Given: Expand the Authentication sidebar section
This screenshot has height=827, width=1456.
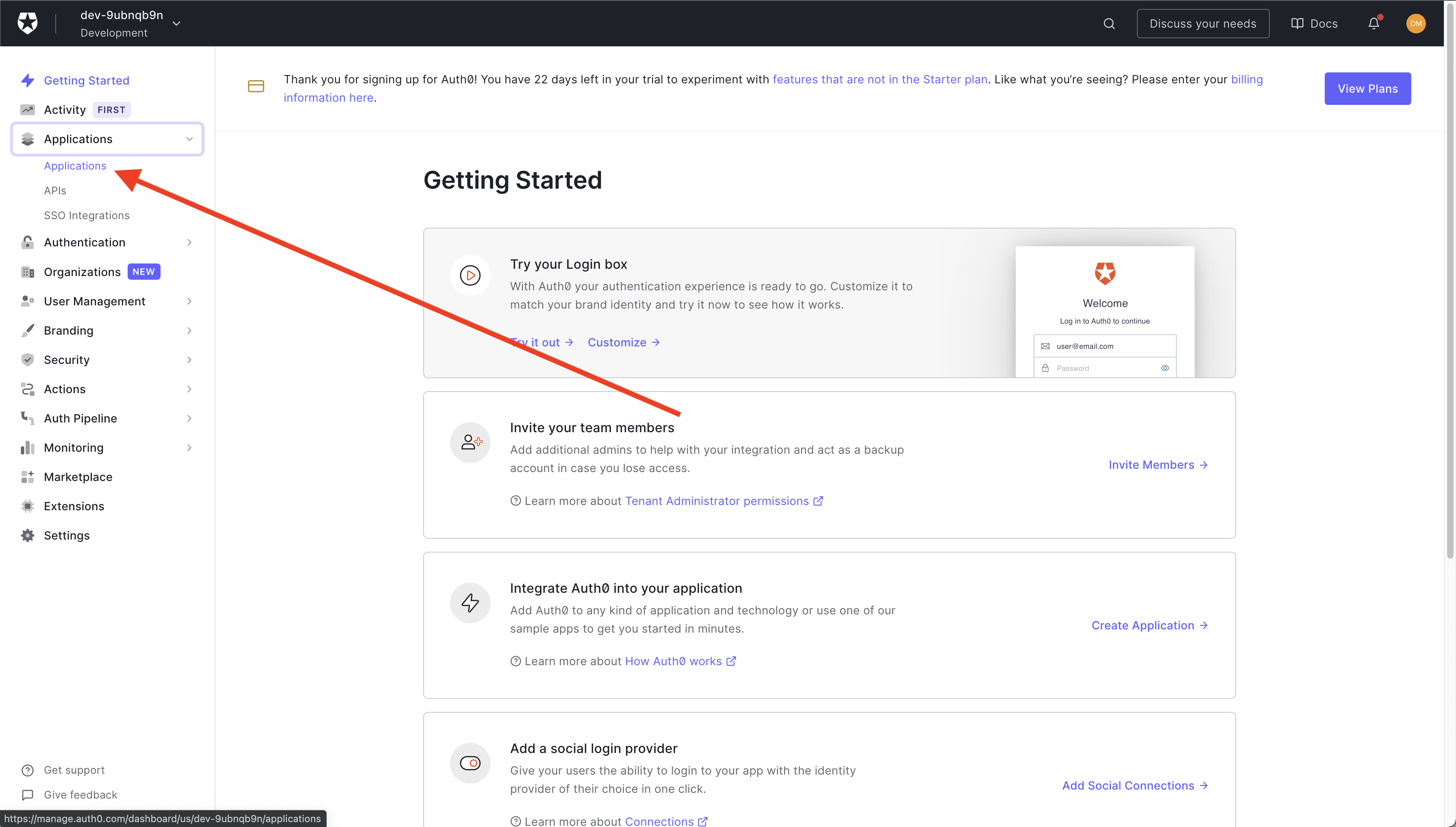Looking at the screenshot, I should [189, 243].
